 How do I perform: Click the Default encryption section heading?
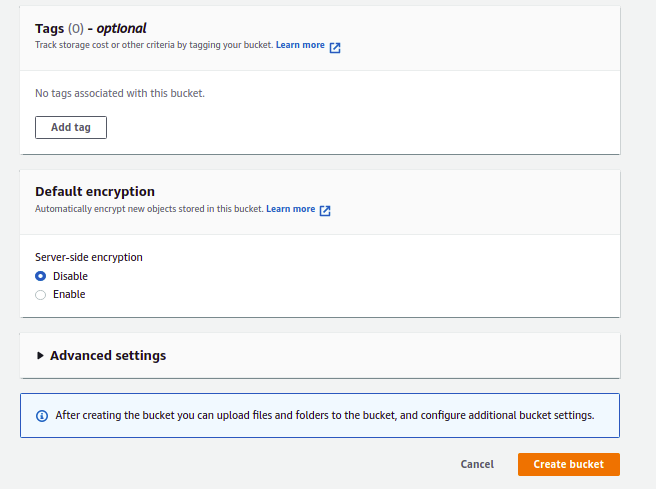95,191
